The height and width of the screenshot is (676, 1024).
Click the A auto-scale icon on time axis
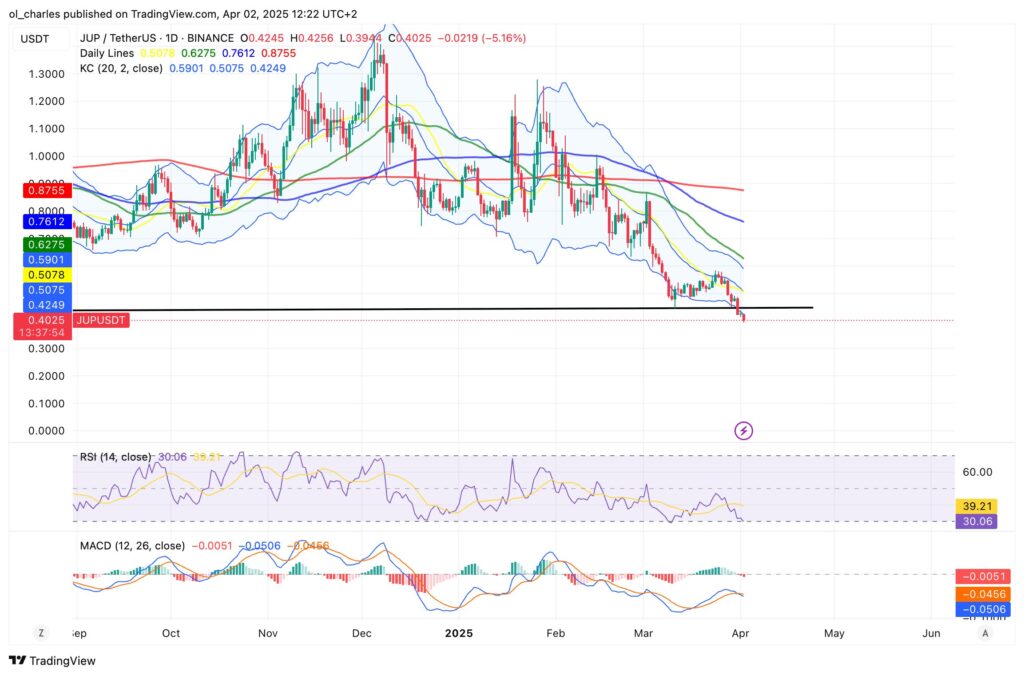pyautogui.click(x=985, y=633)
